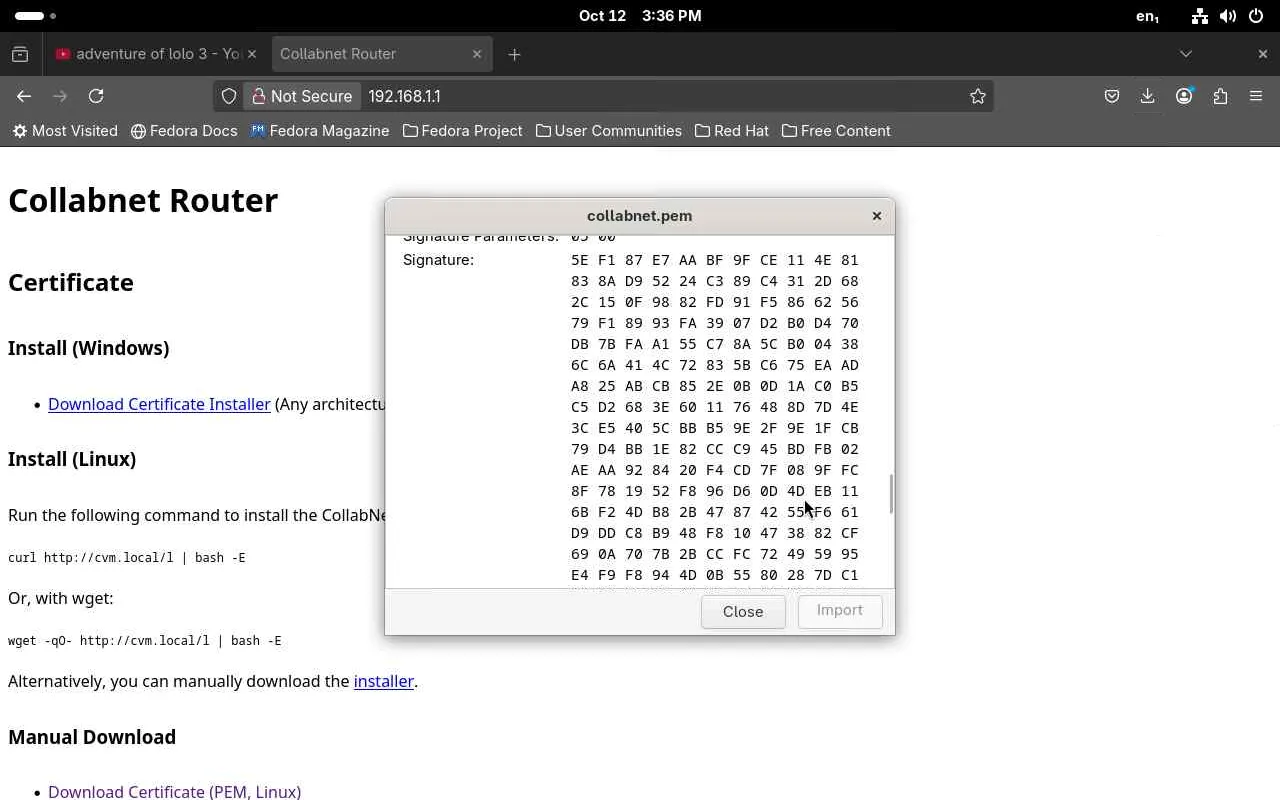
Task: Click the Firefox View tab list icon
Action: [x=20, y=54]
